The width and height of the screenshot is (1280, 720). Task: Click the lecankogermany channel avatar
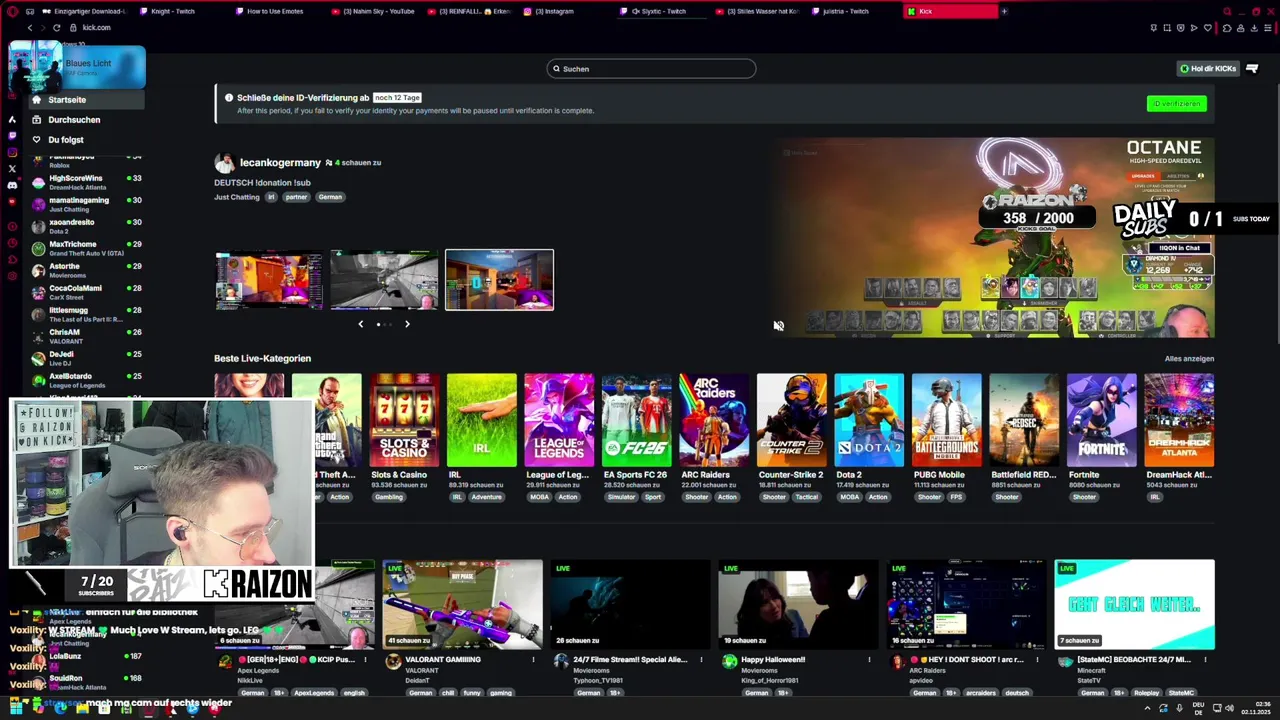(224, 162)
